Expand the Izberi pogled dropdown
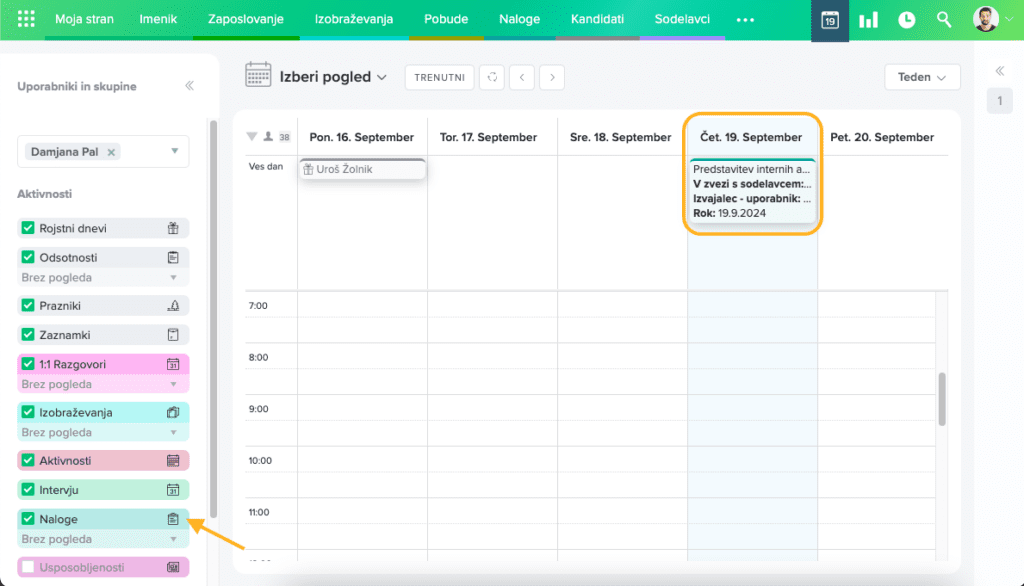Image resolution: width=1024 pixels, height=586 pixels. [x=333, y=77]
